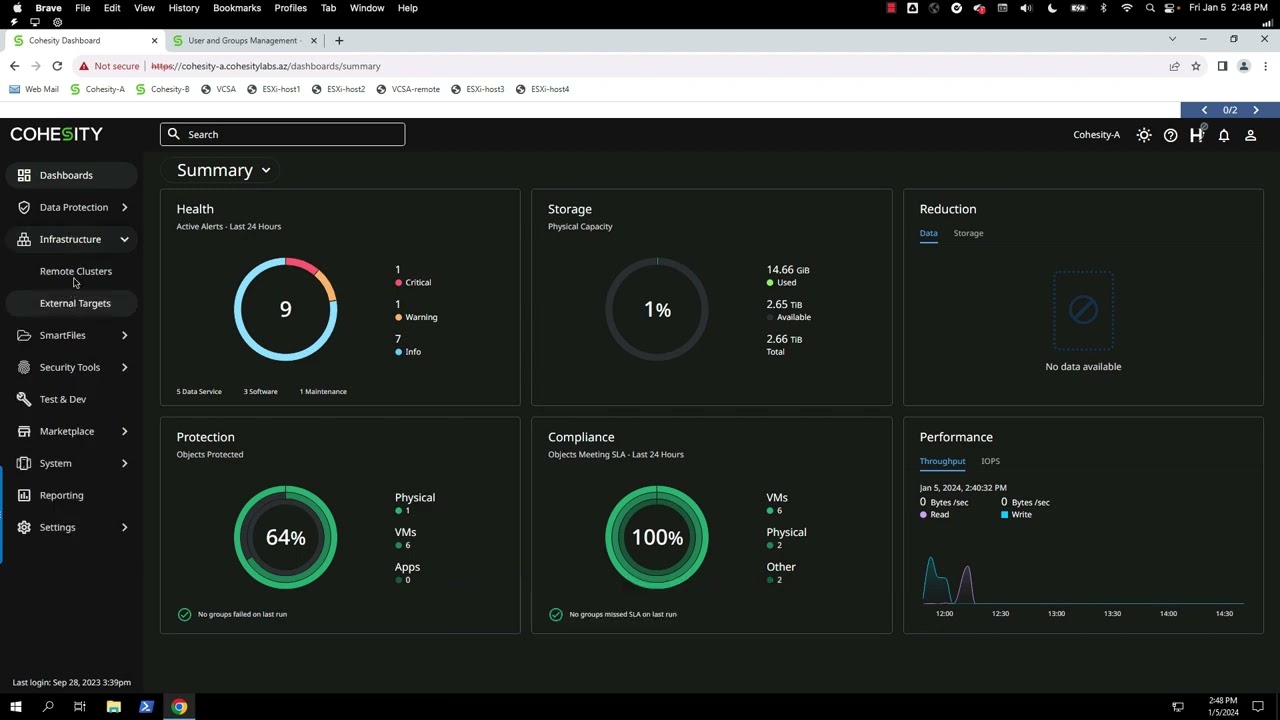Open the Bookmarks menu
Viewport: 1280px width, 720px height.
pos(237,8)
